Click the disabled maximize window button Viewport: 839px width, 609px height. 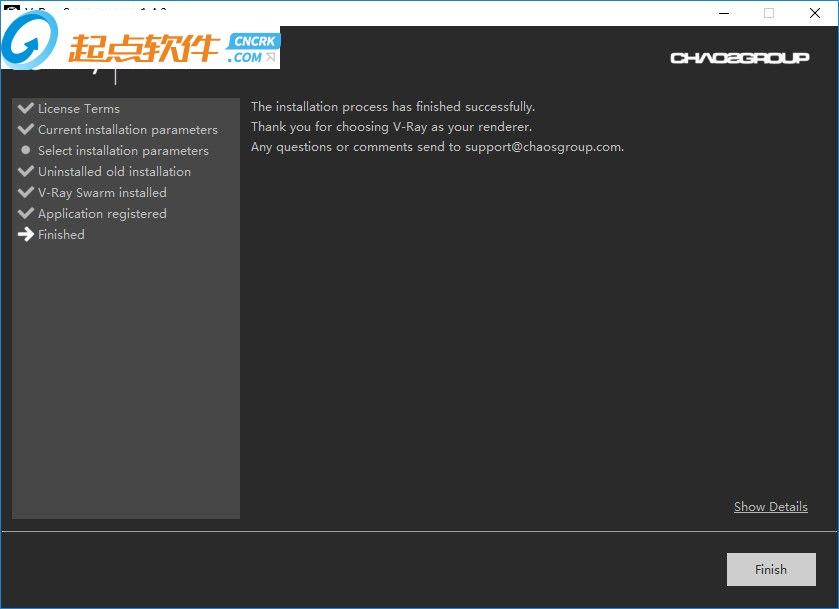[769, 13]
